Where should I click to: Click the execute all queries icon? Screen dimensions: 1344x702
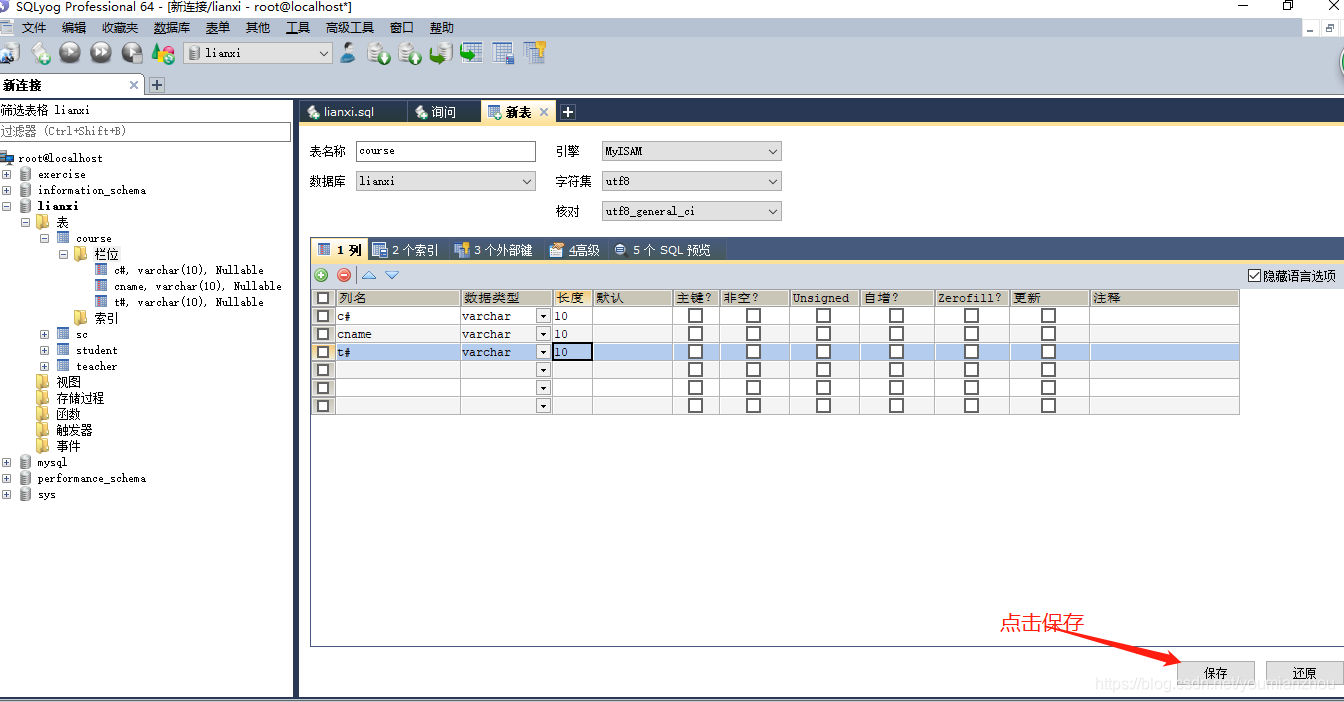click(x=101, y=53)
